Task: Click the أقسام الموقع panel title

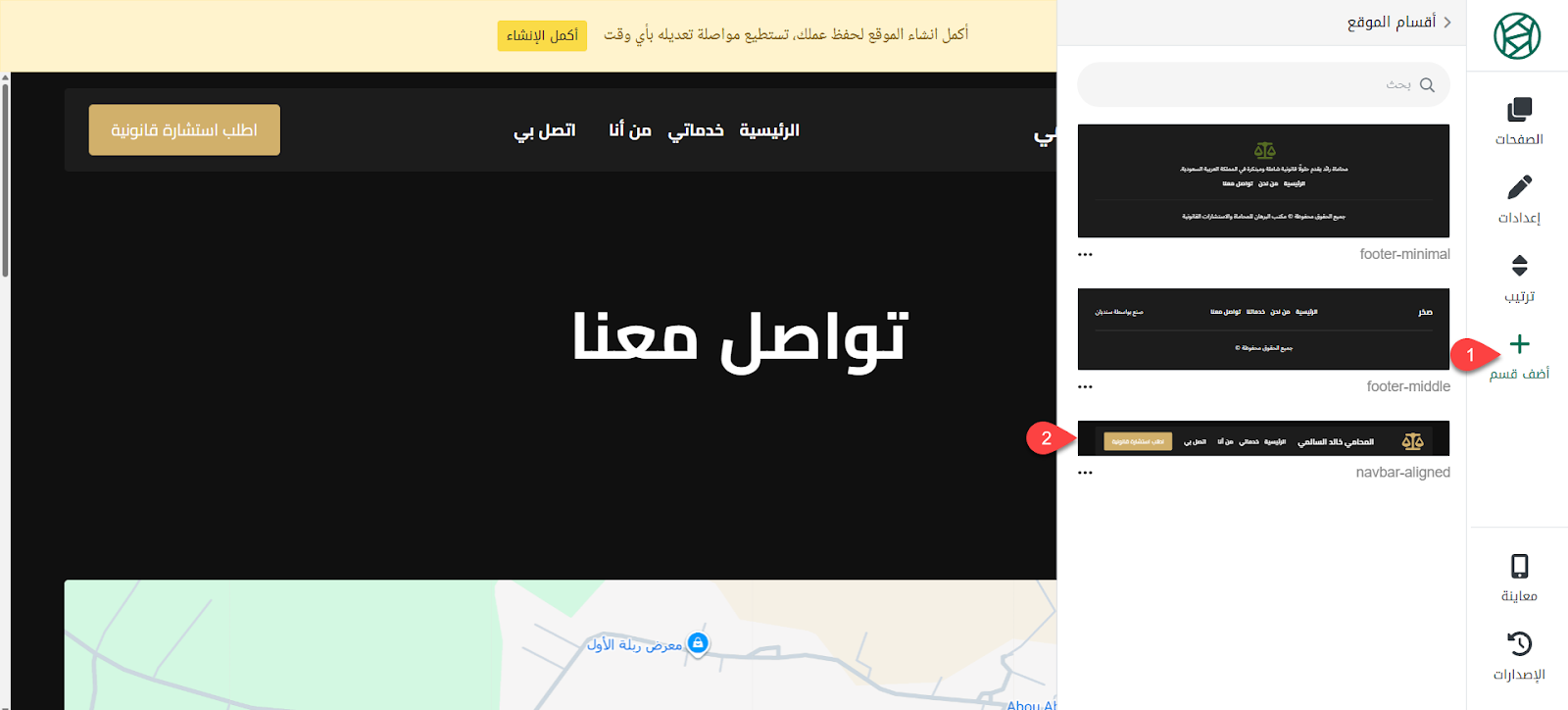Action: (x=1392, y=23)
